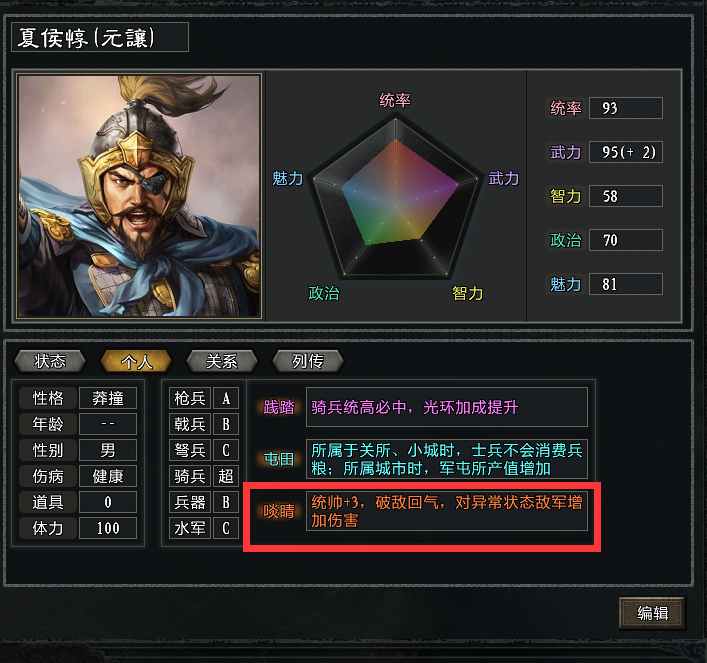
Task: Click the 政治 value field showing 70
Action: (626, 240)
